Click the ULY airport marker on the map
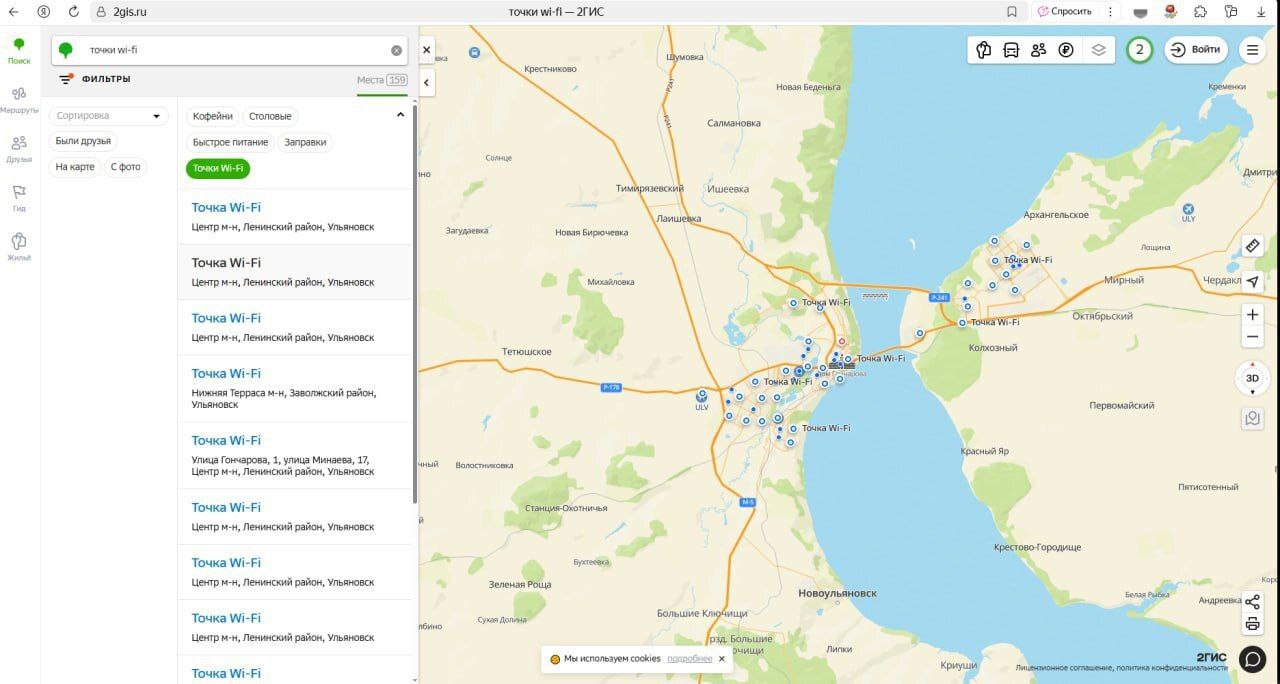The height and width of the screenshot is (684, 1280). pyautogui.click(x=1188, y=212)
